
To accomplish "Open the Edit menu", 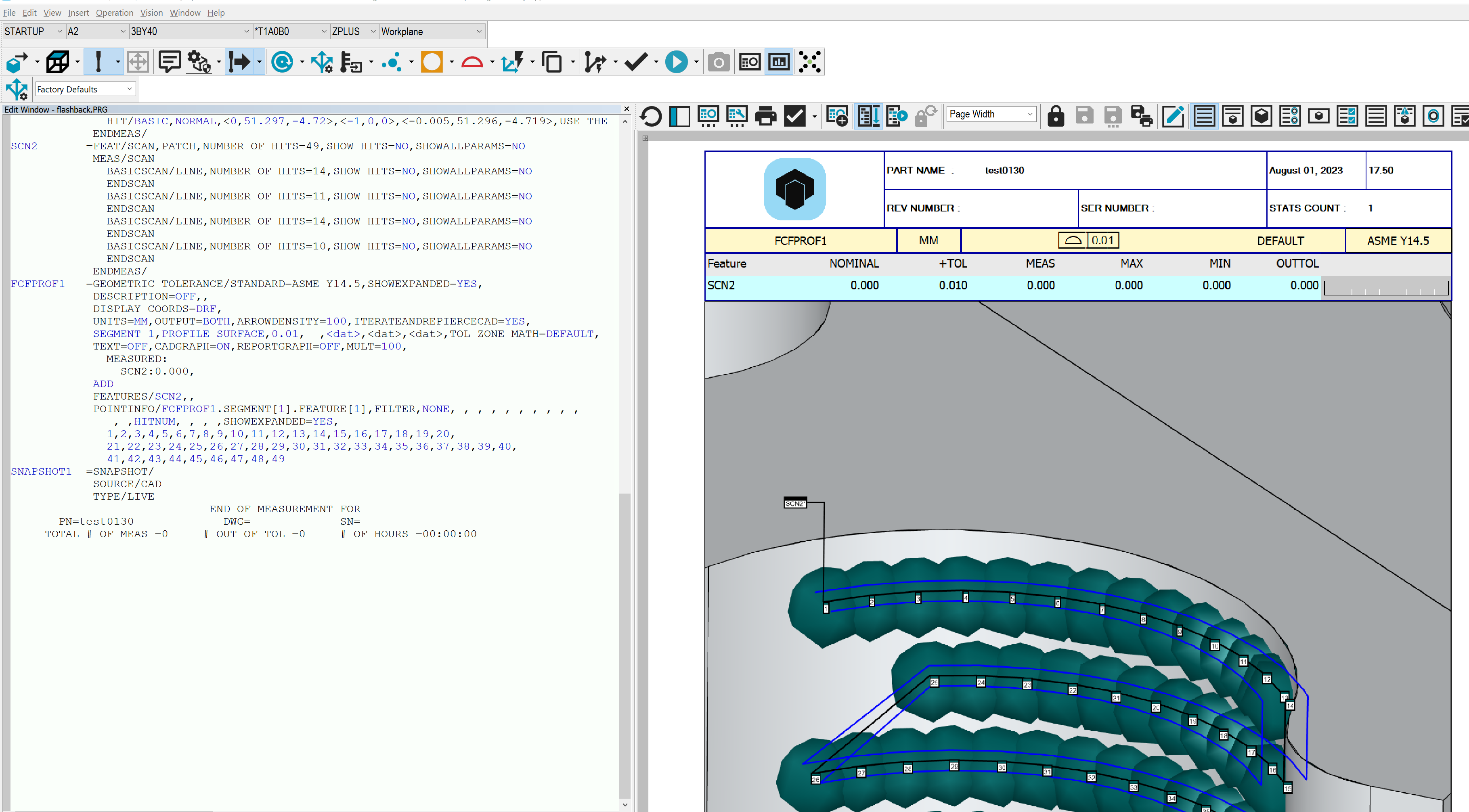I will [29, 13].
